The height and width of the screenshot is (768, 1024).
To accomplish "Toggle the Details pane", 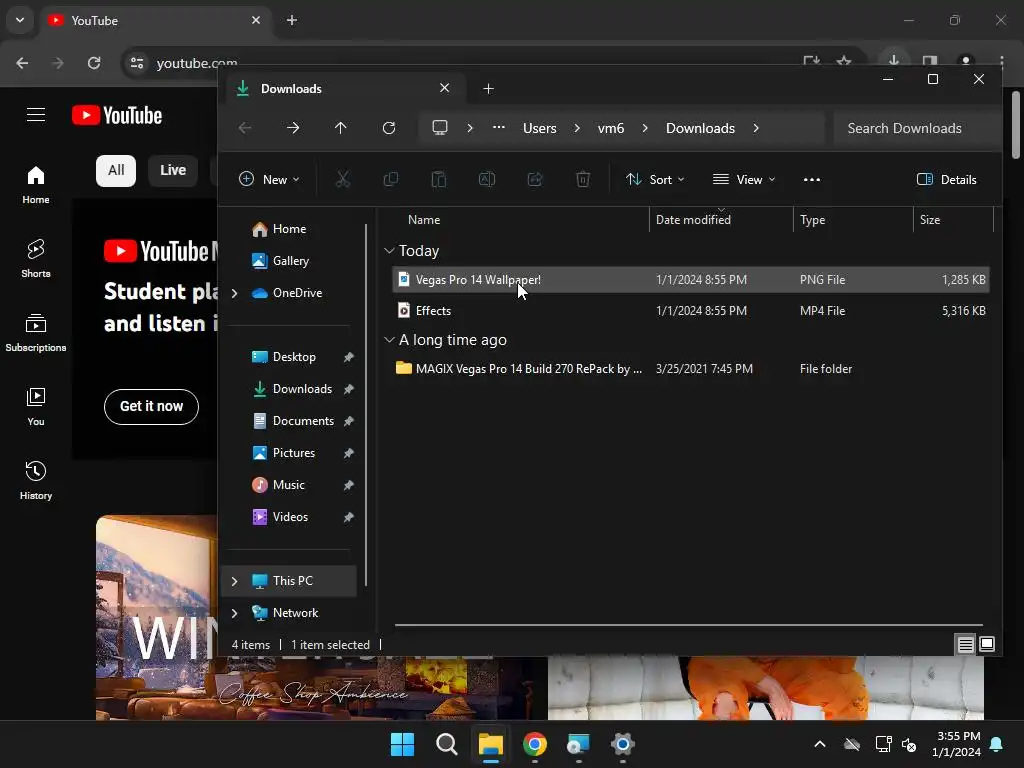I will click(x=947, y=180).
